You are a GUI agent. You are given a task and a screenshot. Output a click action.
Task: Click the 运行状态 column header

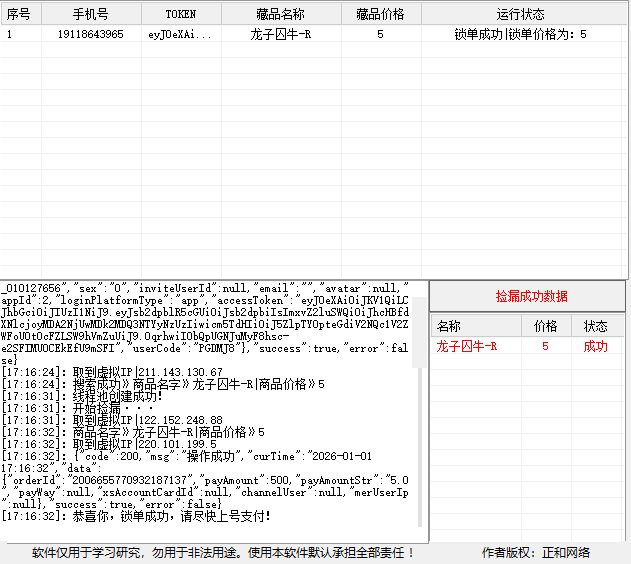520,14
